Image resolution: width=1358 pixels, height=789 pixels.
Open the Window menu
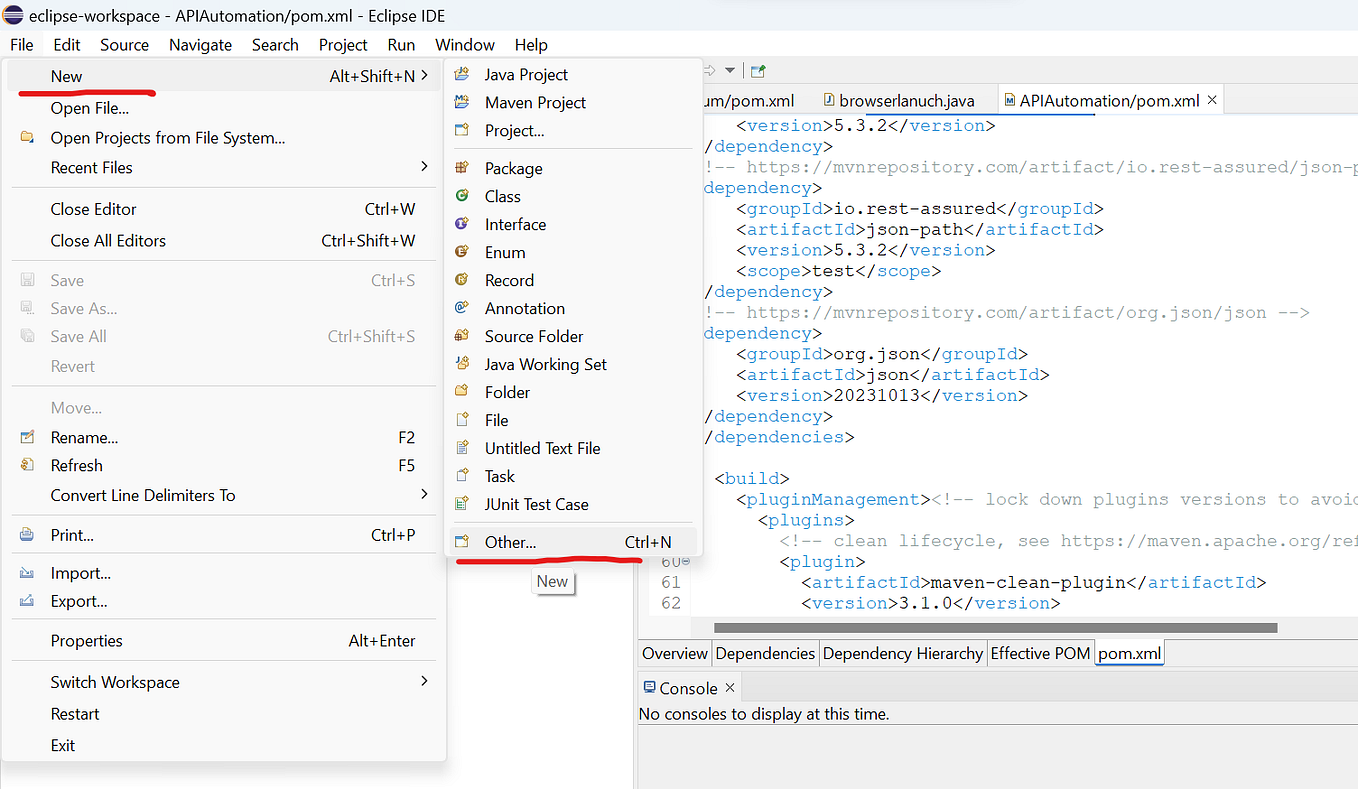coord(465,45)
